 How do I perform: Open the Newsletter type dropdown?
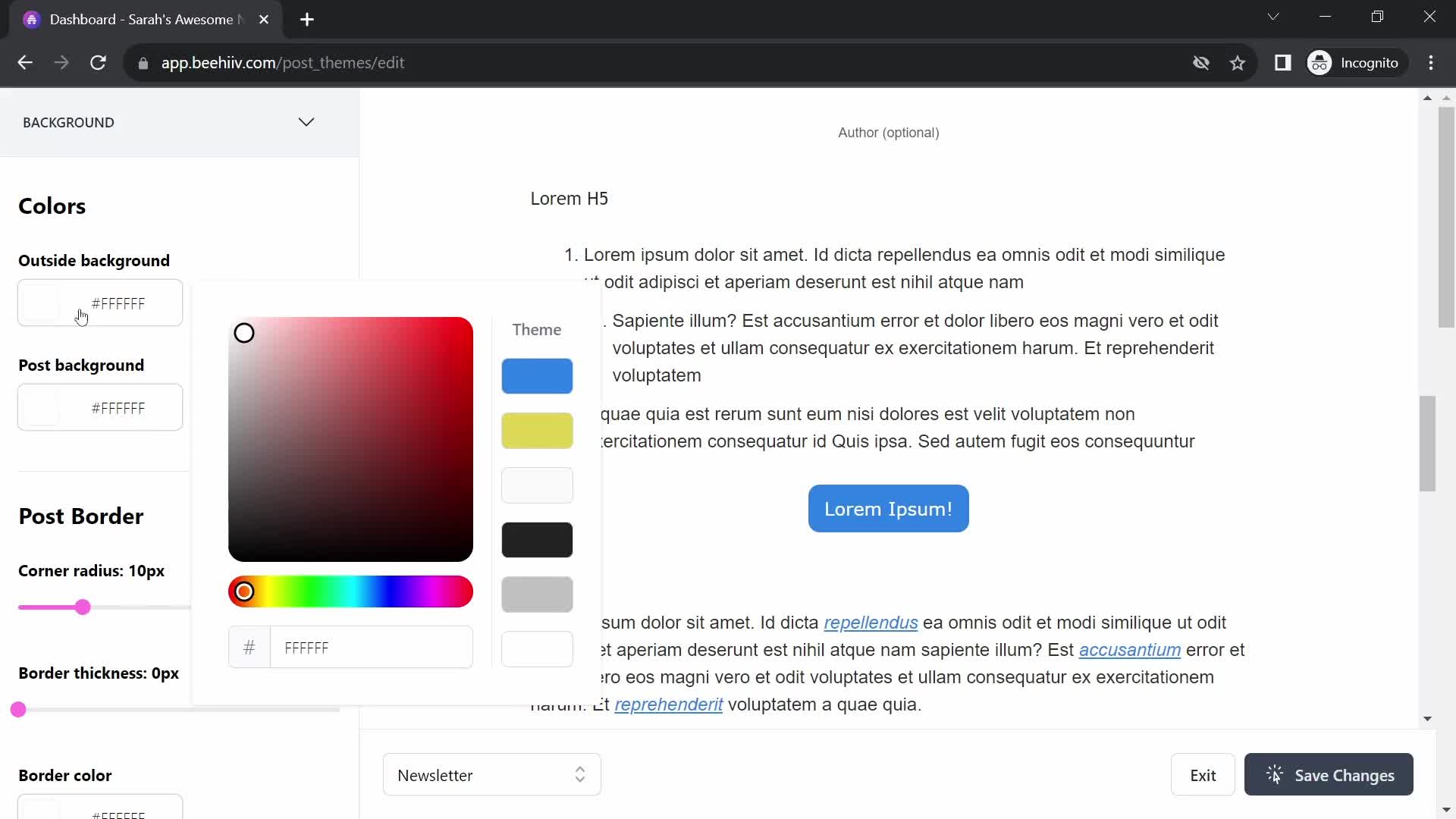click(x=490, y=775)
